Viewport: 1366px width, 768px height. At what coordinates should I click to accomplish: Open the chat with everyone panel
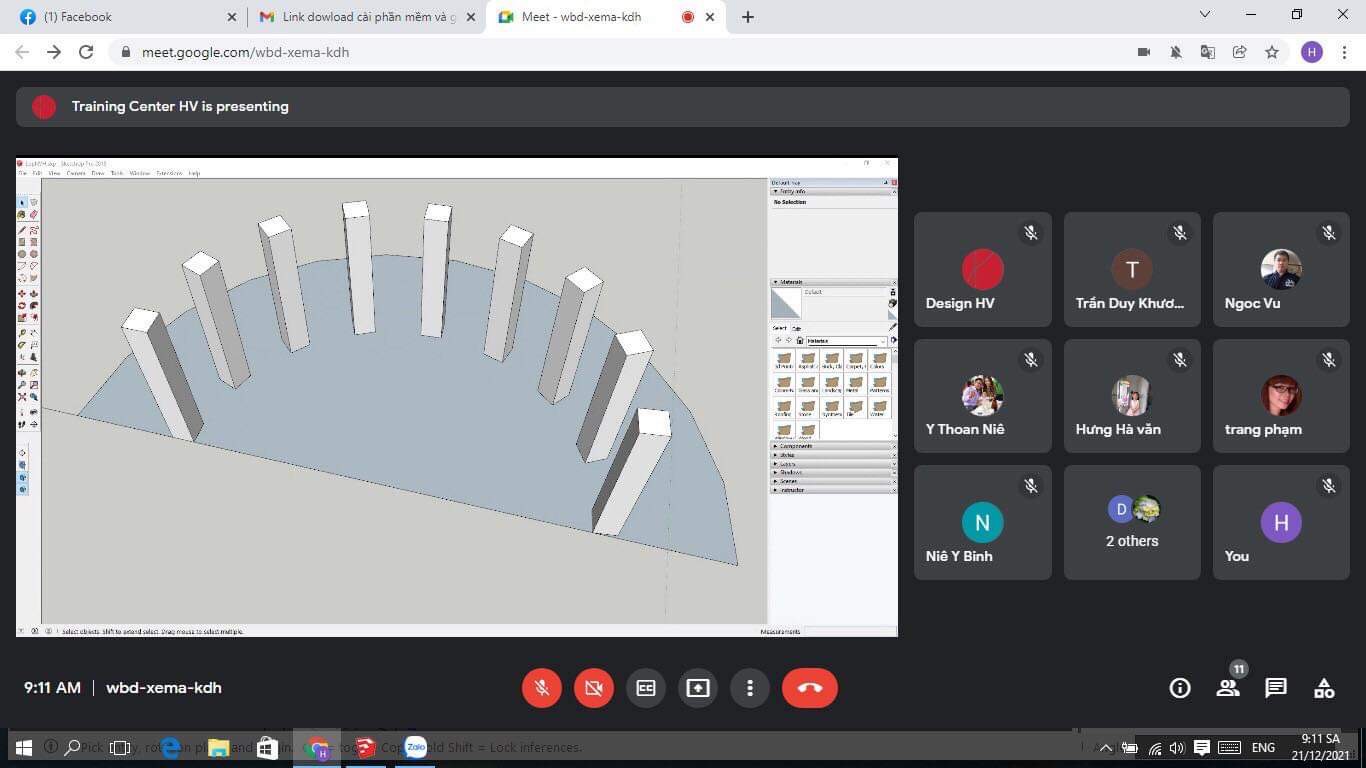click(1276, 688)
